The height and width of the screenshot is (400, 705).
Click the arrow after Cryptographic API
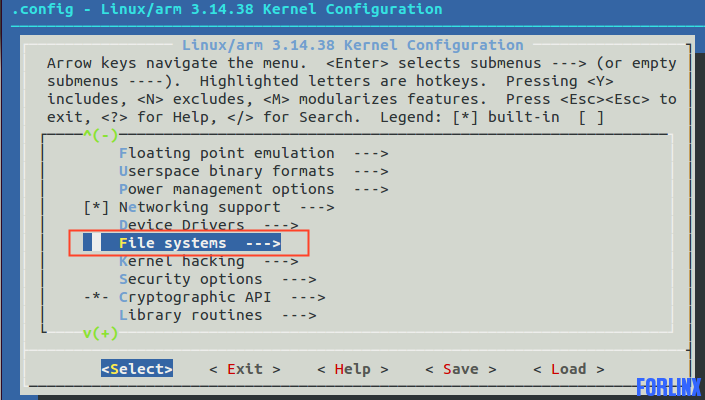point(308,297)
